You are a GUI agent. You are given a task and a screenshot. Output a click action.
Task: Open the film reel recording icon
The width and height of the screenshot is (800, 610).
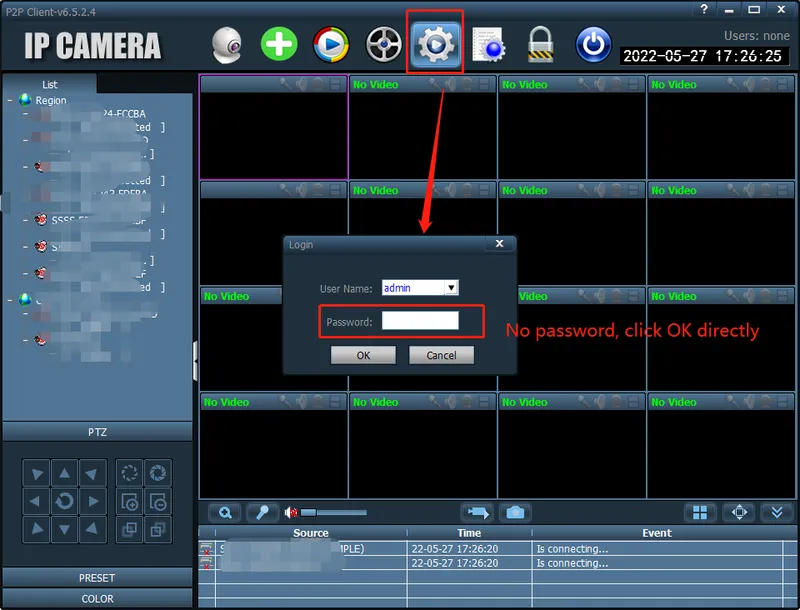click(x=383, y=45)
